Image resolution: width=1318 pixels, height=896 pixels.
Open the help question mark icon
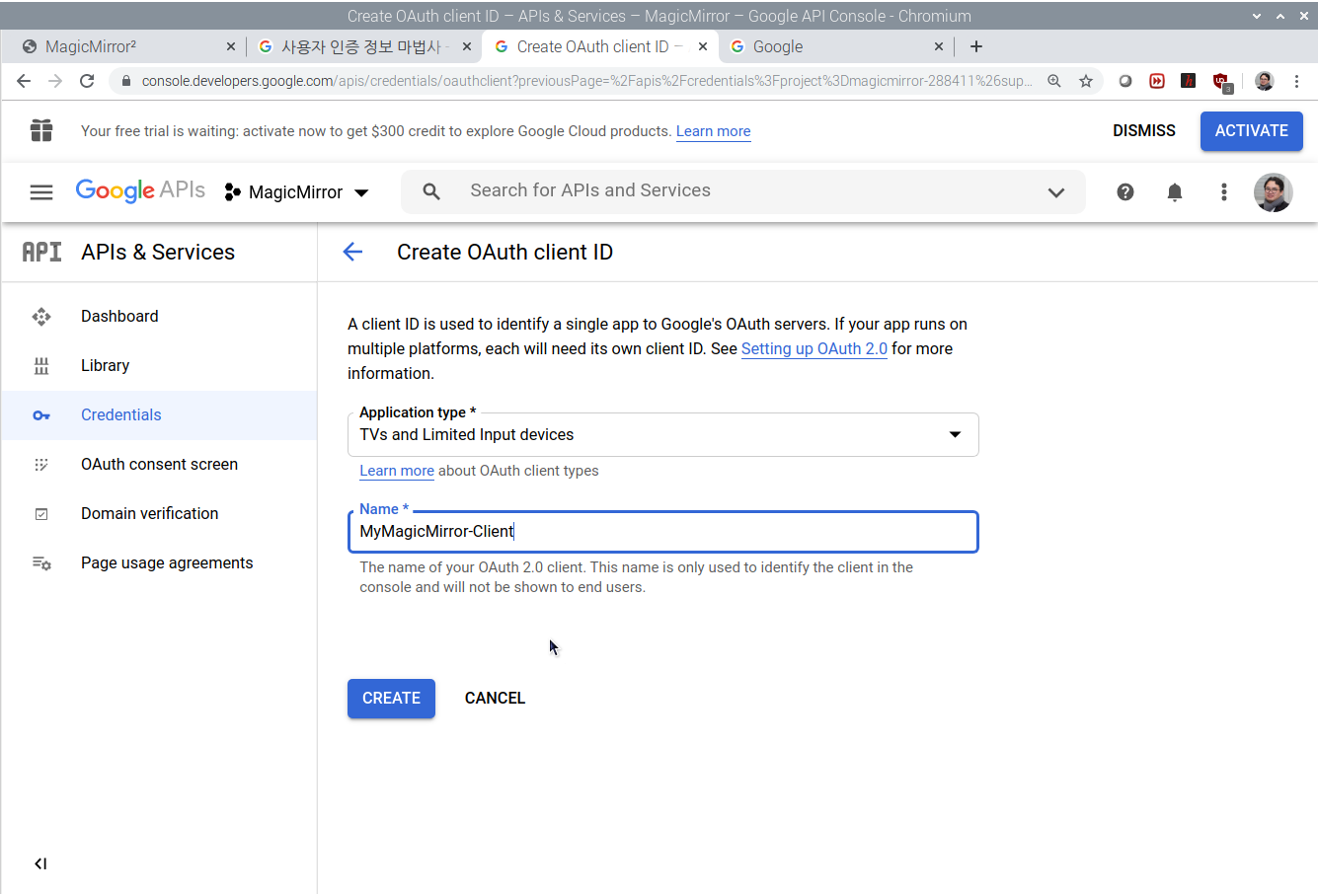[x=1125, y=192]
